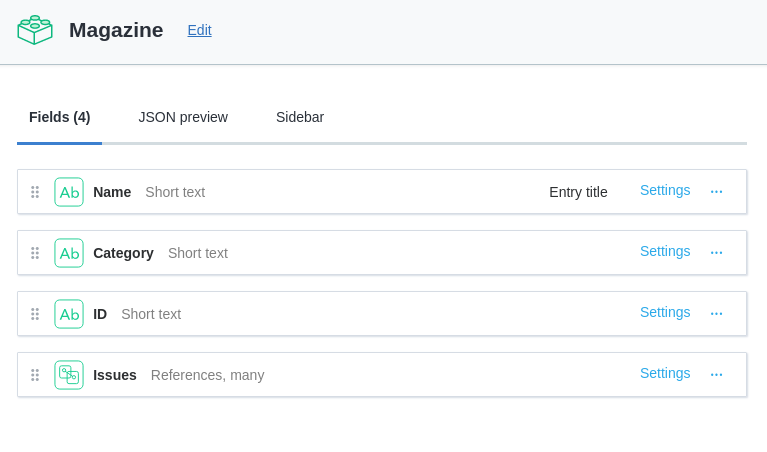Open more actions menu for Category field
The image size is (767, 452).
click(x=716, y=253)
